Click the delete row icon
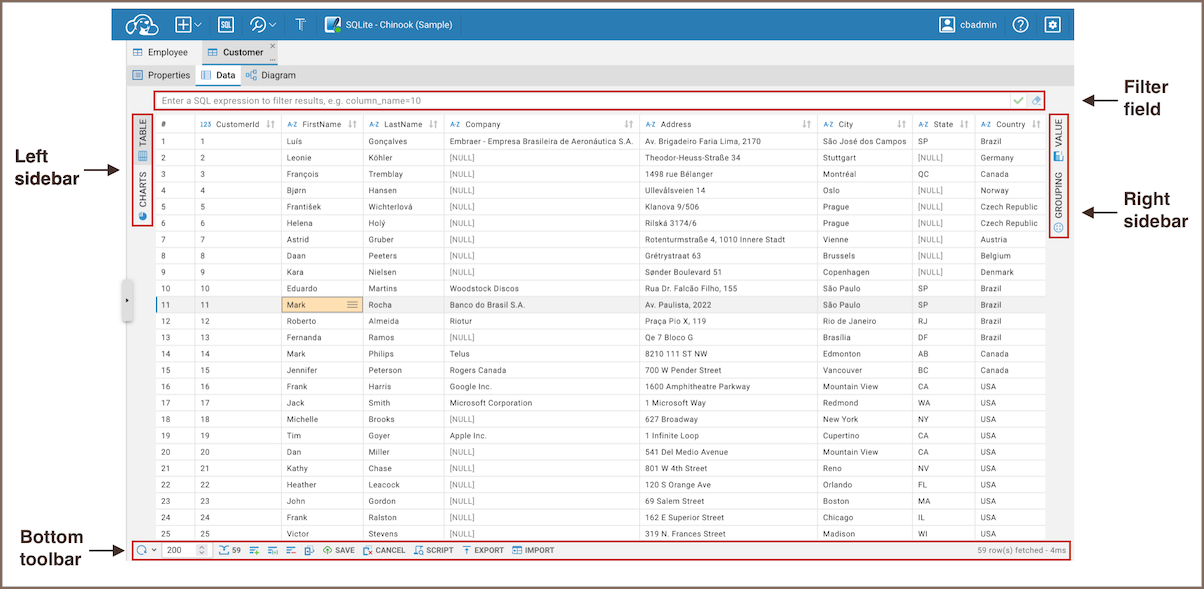The height and width of the screenshot is (589, 1204). pyautogui.click(x=291, y=550)
